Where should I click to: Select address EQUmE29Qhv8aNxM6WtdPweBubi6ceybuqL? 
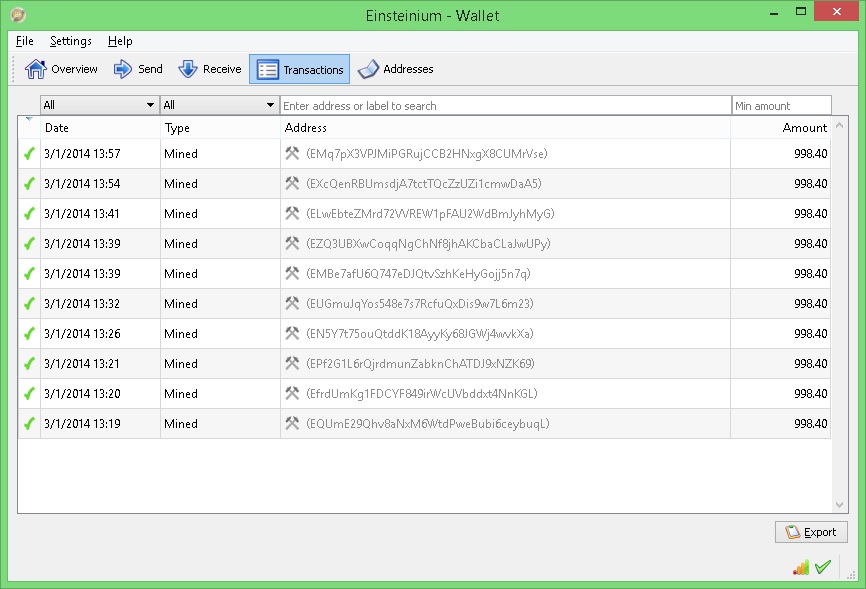(x=428, y=424)
